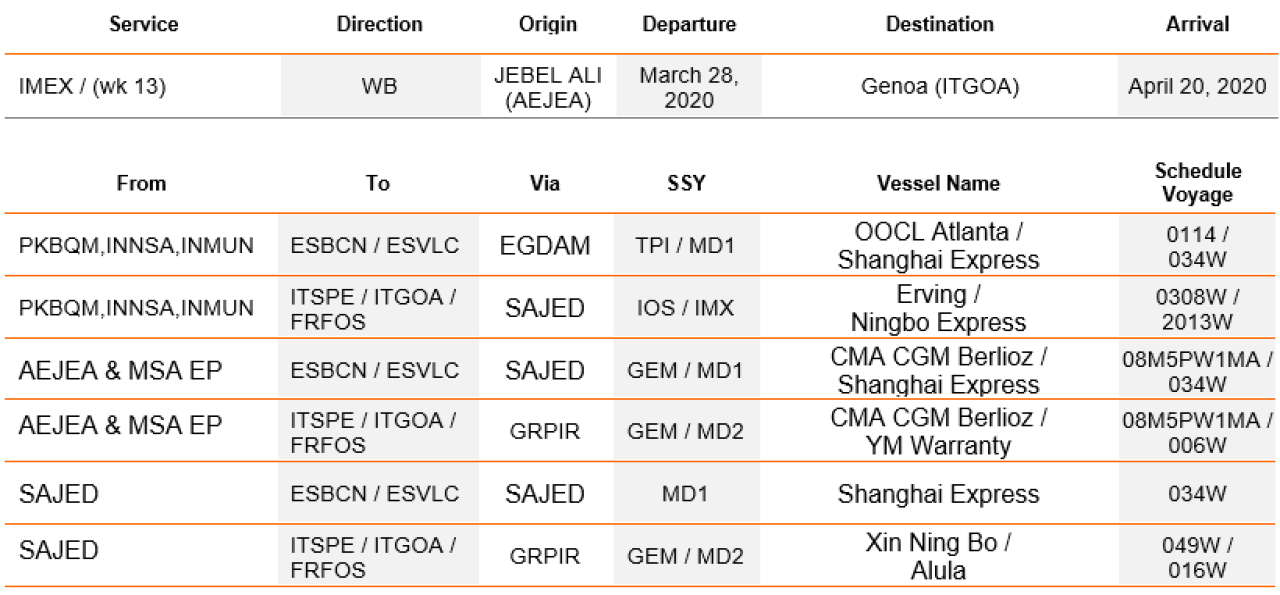Click the 0308W / 2013W voyage cell
This screenshot has width=1280, height=595.
(x=1197, y=306)
